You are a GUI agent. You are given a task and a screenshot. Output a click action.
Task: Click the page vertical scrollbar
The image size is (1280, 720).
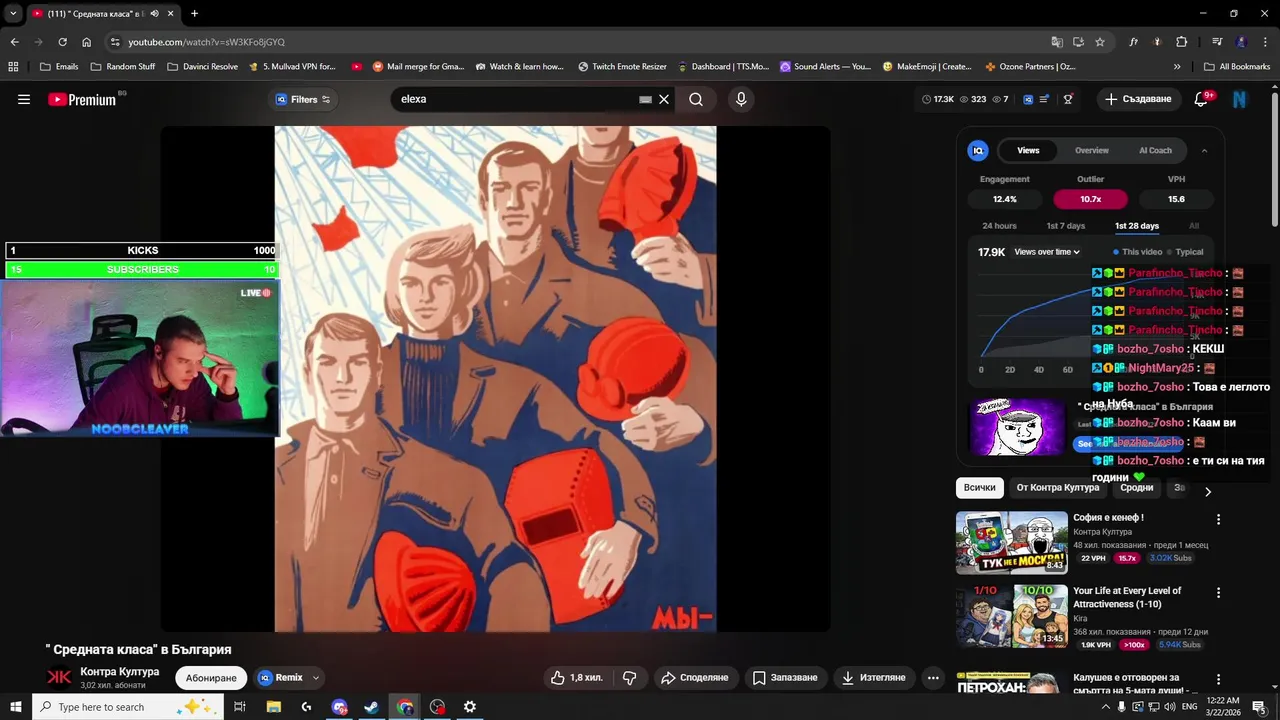coord(1274,160)
